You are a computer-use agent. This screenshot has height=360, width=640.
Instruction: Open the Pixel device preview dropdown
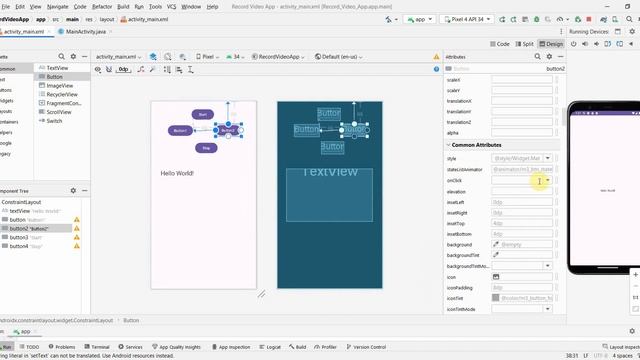[x=208, y=57]
